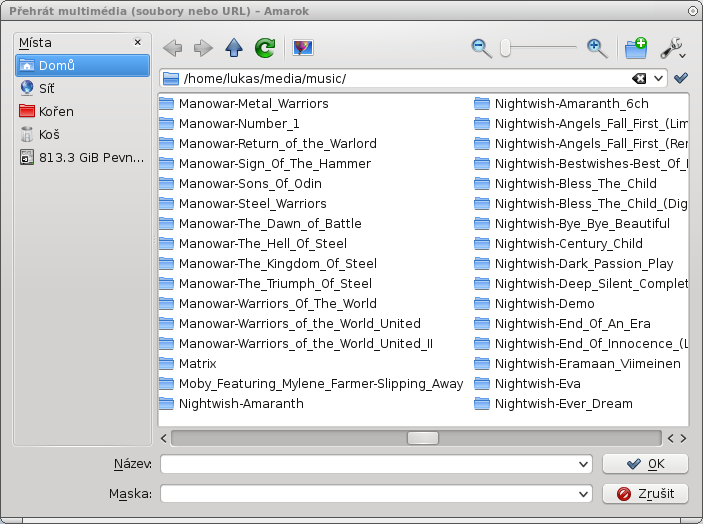
Task: Select folder Nightwish-Amaranth_6ch
Action: (x=562, y=104)
